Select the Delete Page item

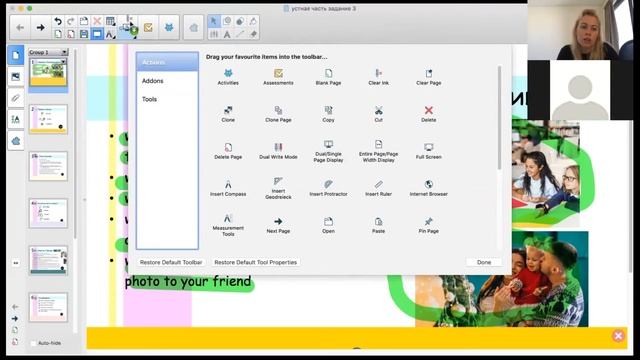(228, 151)
